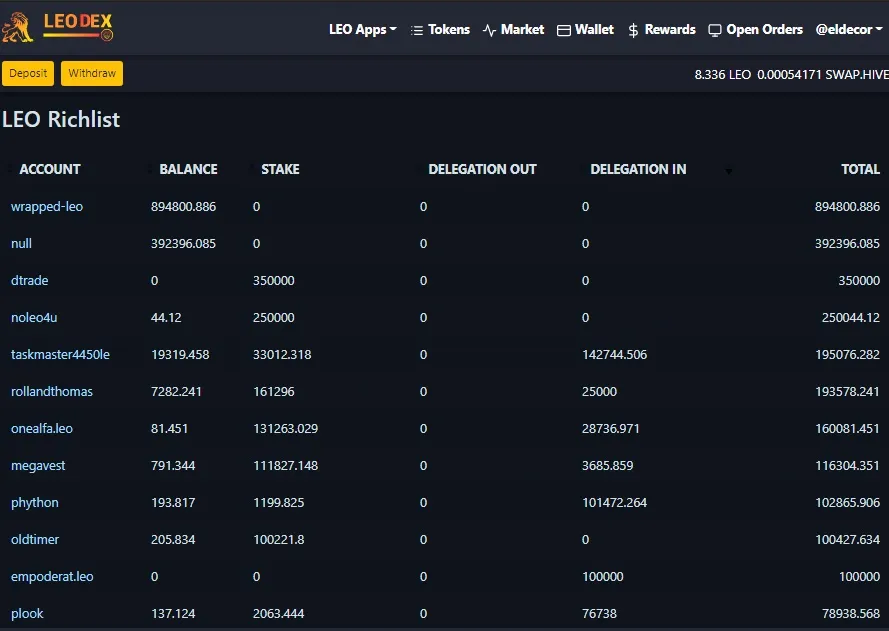Select null account total 392396.085
Image resolution: width=889 pixels, height=631 pixels.
click(847, 243)
